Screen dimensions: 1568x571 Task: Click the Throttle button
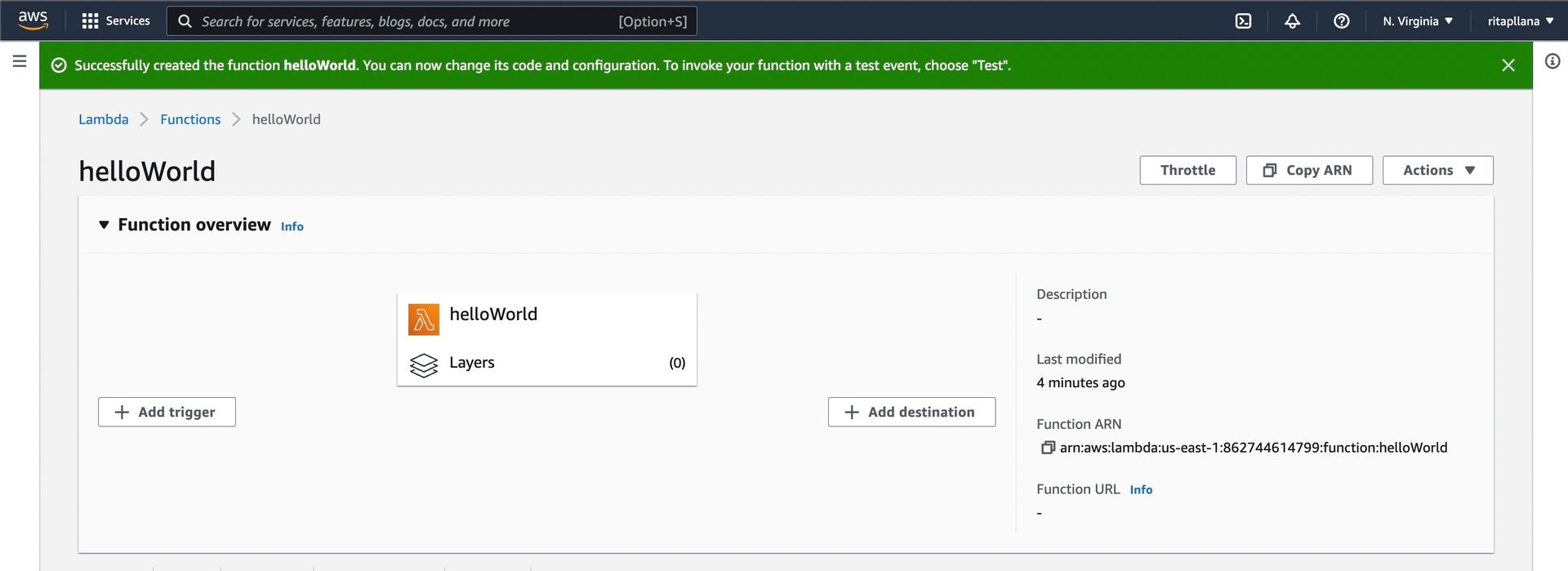pyautogui.click(x=1187, y=170)
